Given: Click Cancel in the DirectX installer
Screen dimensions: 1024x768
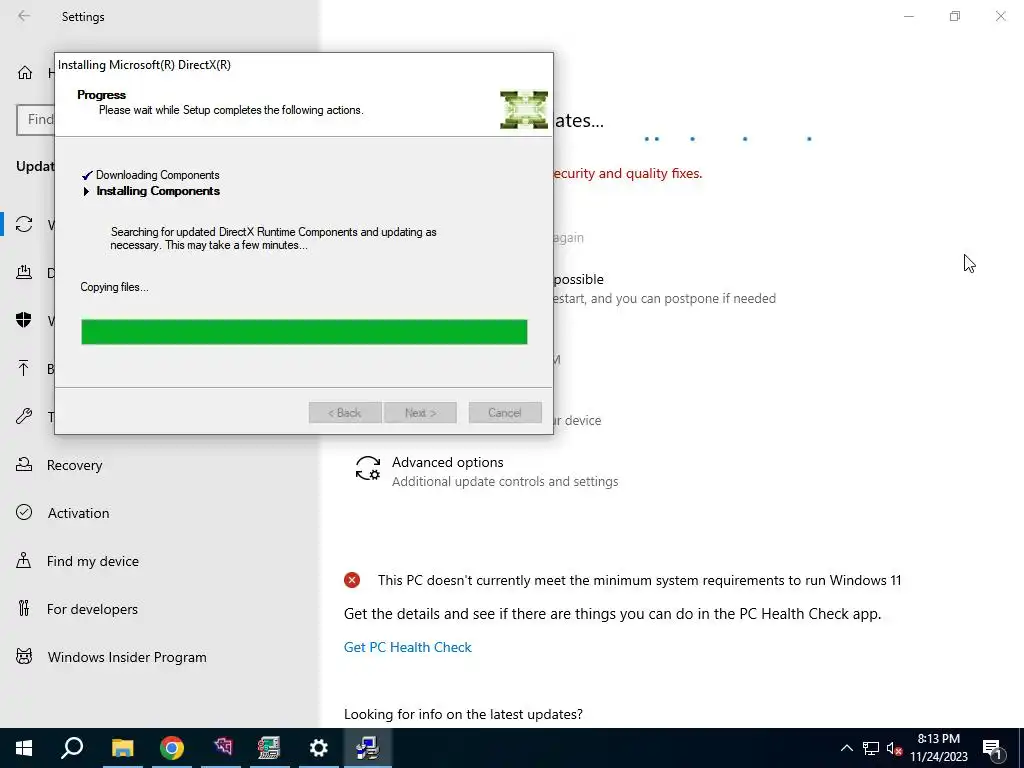Looking at the screenshot, I should click(505, 413).
